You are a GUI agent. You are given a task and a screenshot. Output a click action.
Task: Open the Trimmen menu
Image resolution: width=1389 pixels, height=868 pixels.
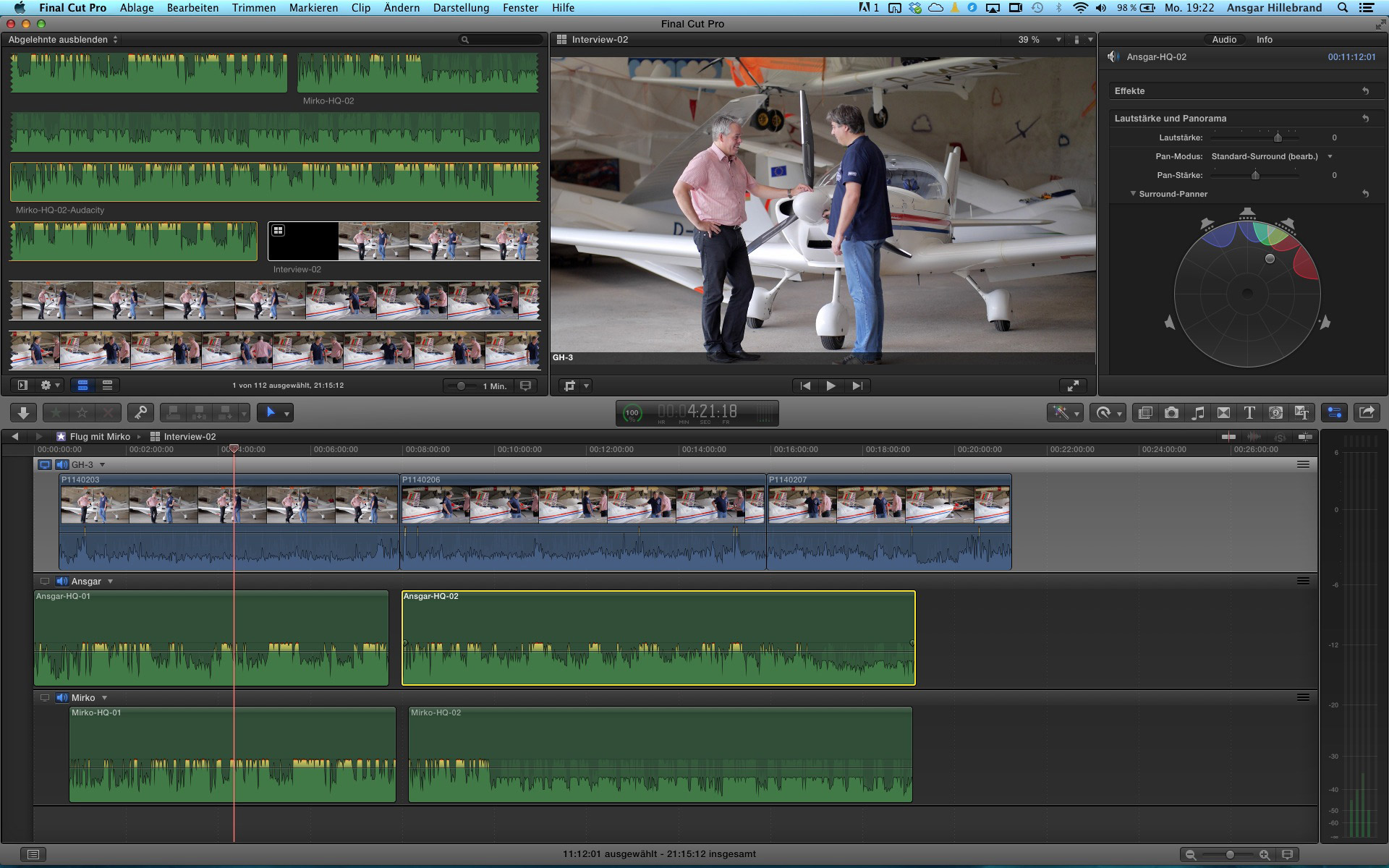click(253, 8)
